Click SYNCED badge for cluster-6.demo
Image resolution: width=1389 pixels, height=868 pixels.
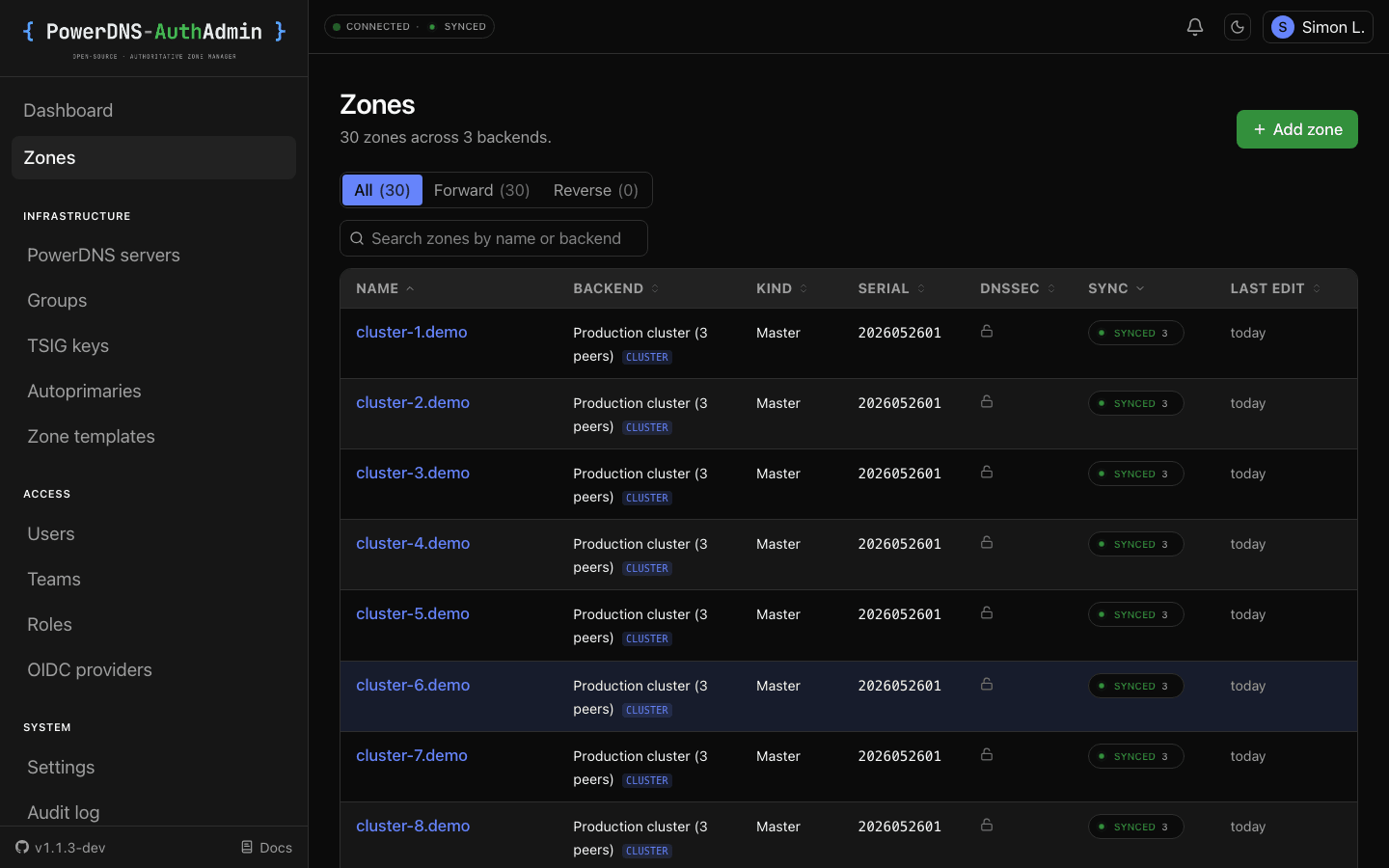(x=1135, y=686)
